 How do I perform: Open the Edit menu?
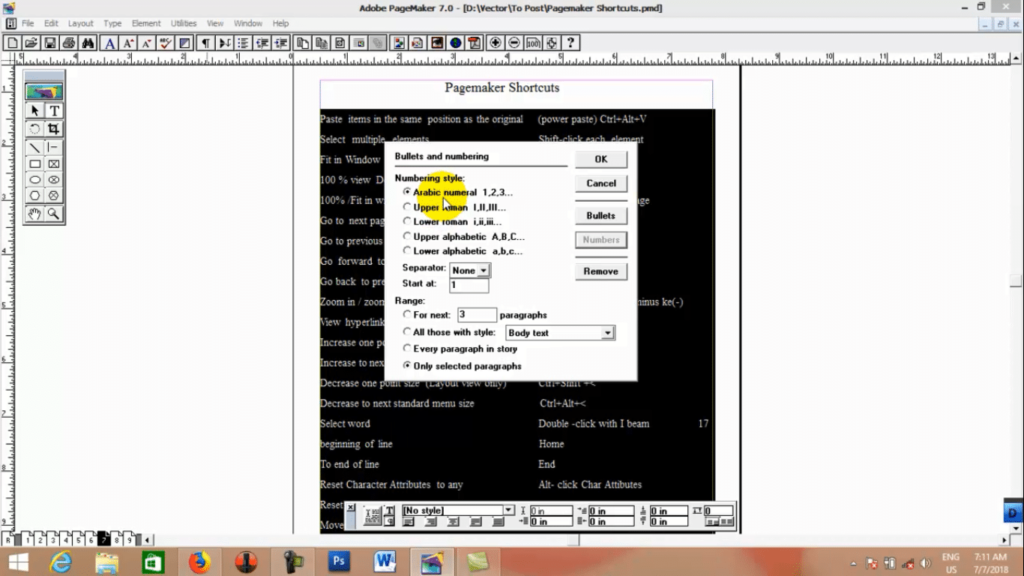click(x=51, y=24)
